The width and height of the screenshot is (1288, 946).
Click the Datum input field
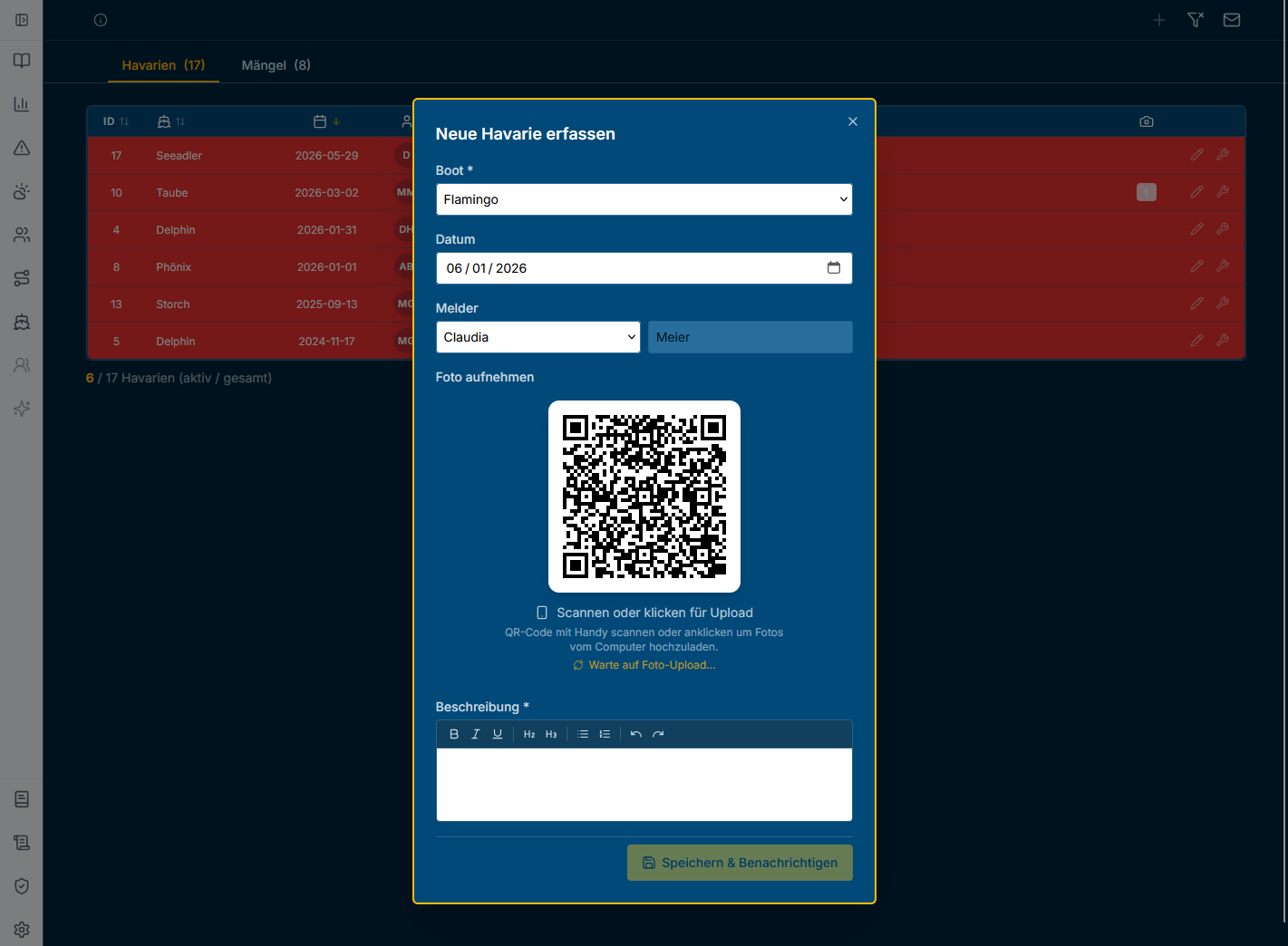click(644, 268)
